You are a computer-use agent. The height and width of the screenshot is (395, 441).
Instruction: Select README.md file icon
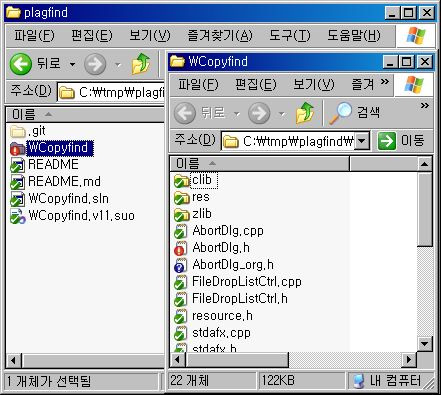pos(18,182)
